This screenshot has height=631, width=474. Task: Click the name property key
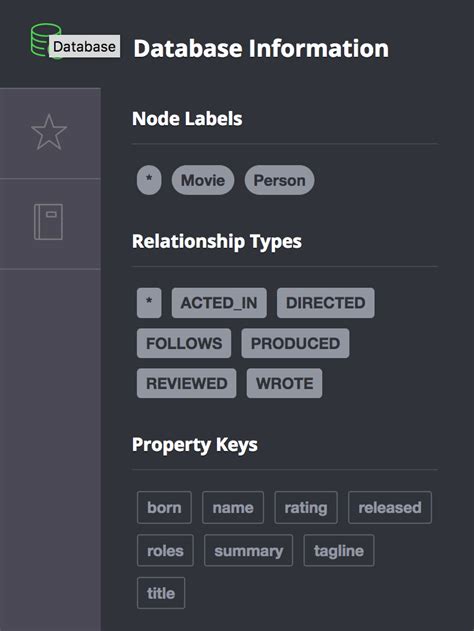[233, 507]
